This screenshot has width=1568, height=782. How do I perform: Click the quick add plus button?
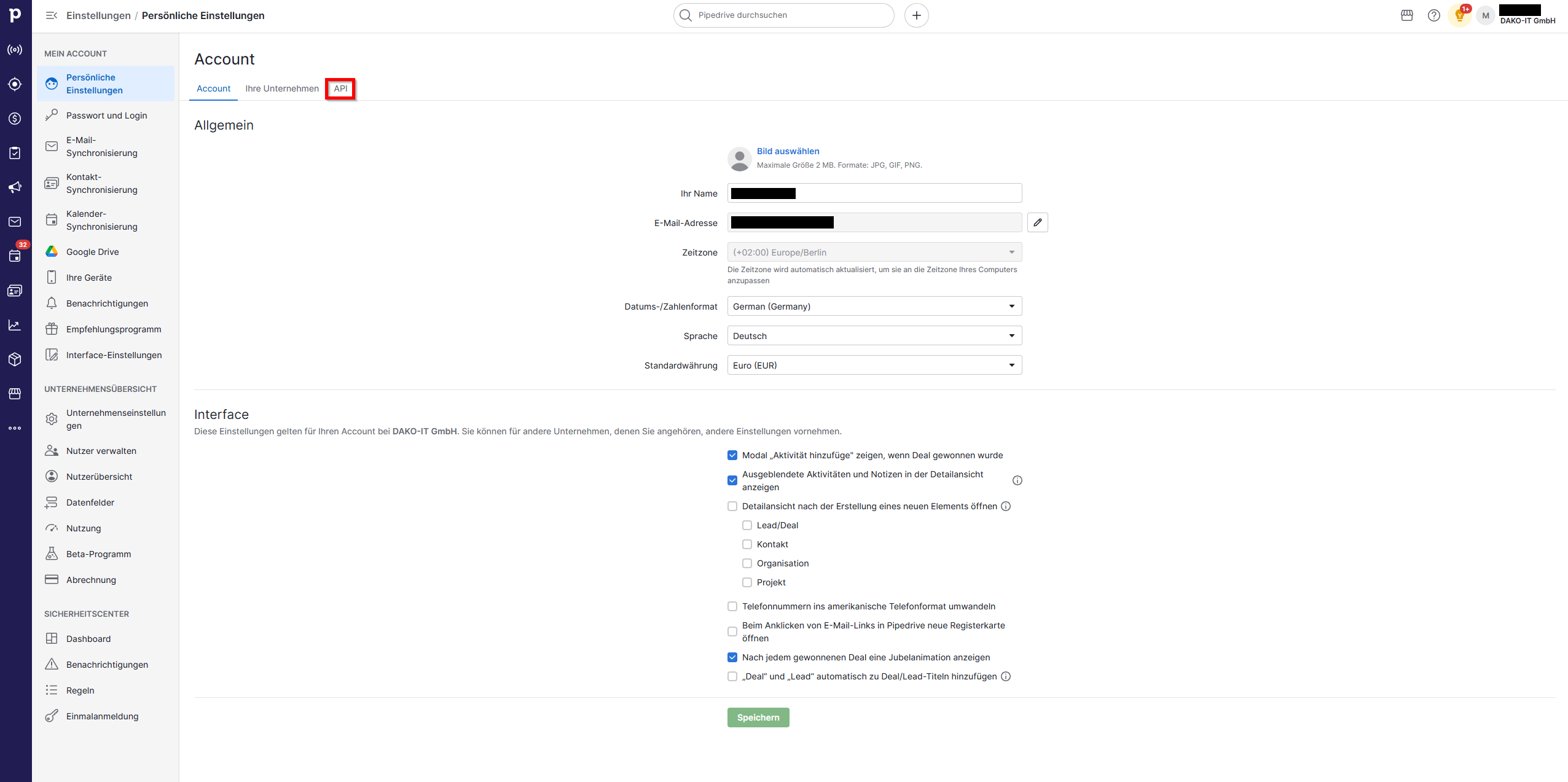[916, 15]
